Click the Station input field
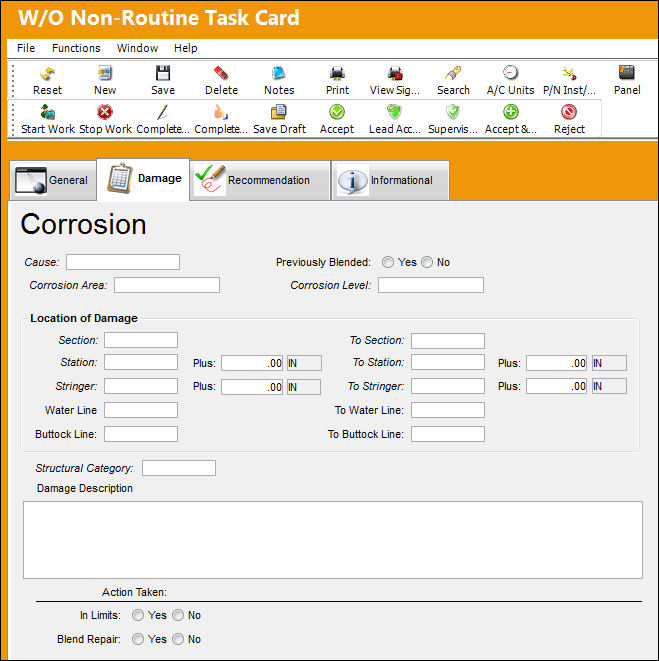 [141, 362]
